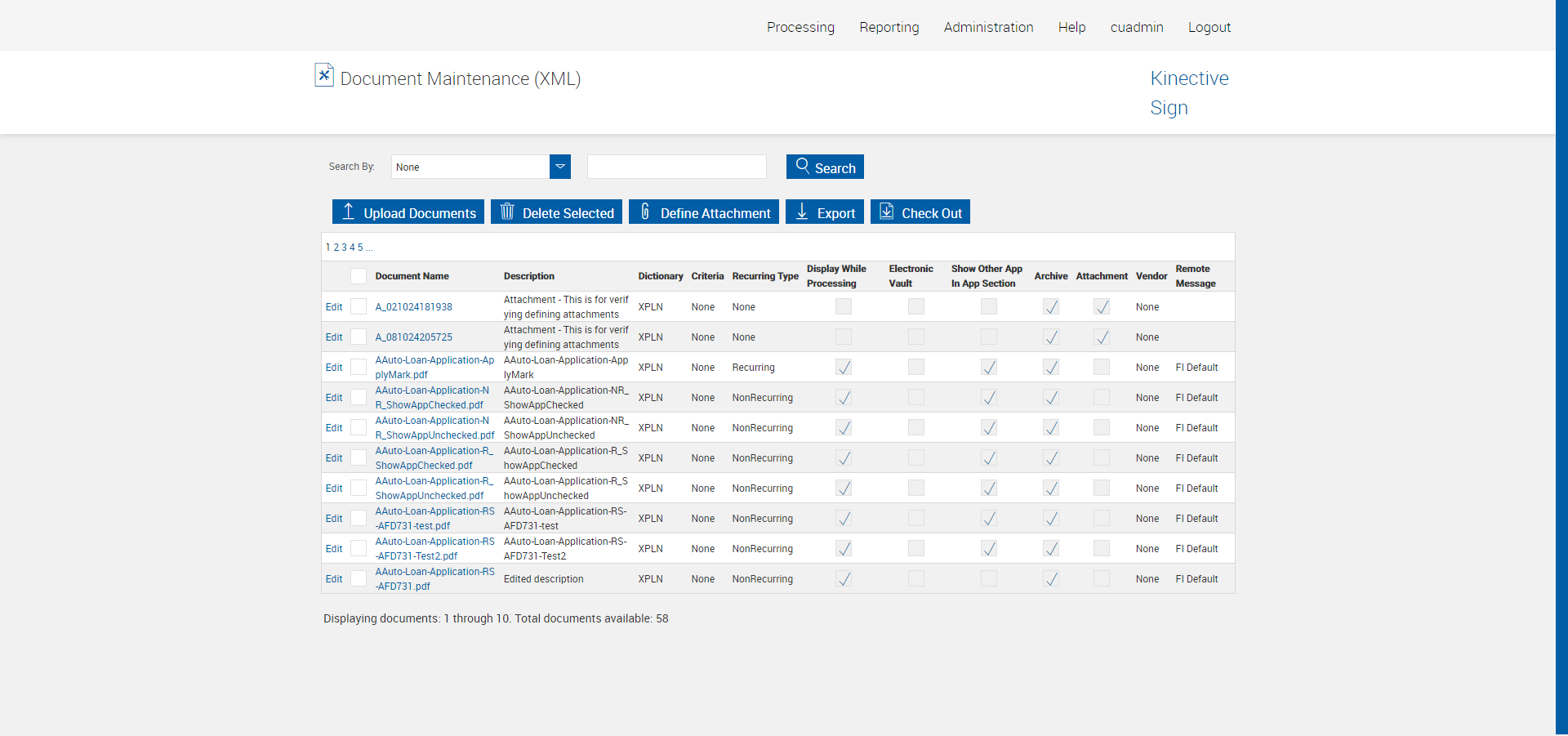This screenshot has height=736, width=1568.
Task: Go to page 3 of results
Action: (x=344, y=248)
